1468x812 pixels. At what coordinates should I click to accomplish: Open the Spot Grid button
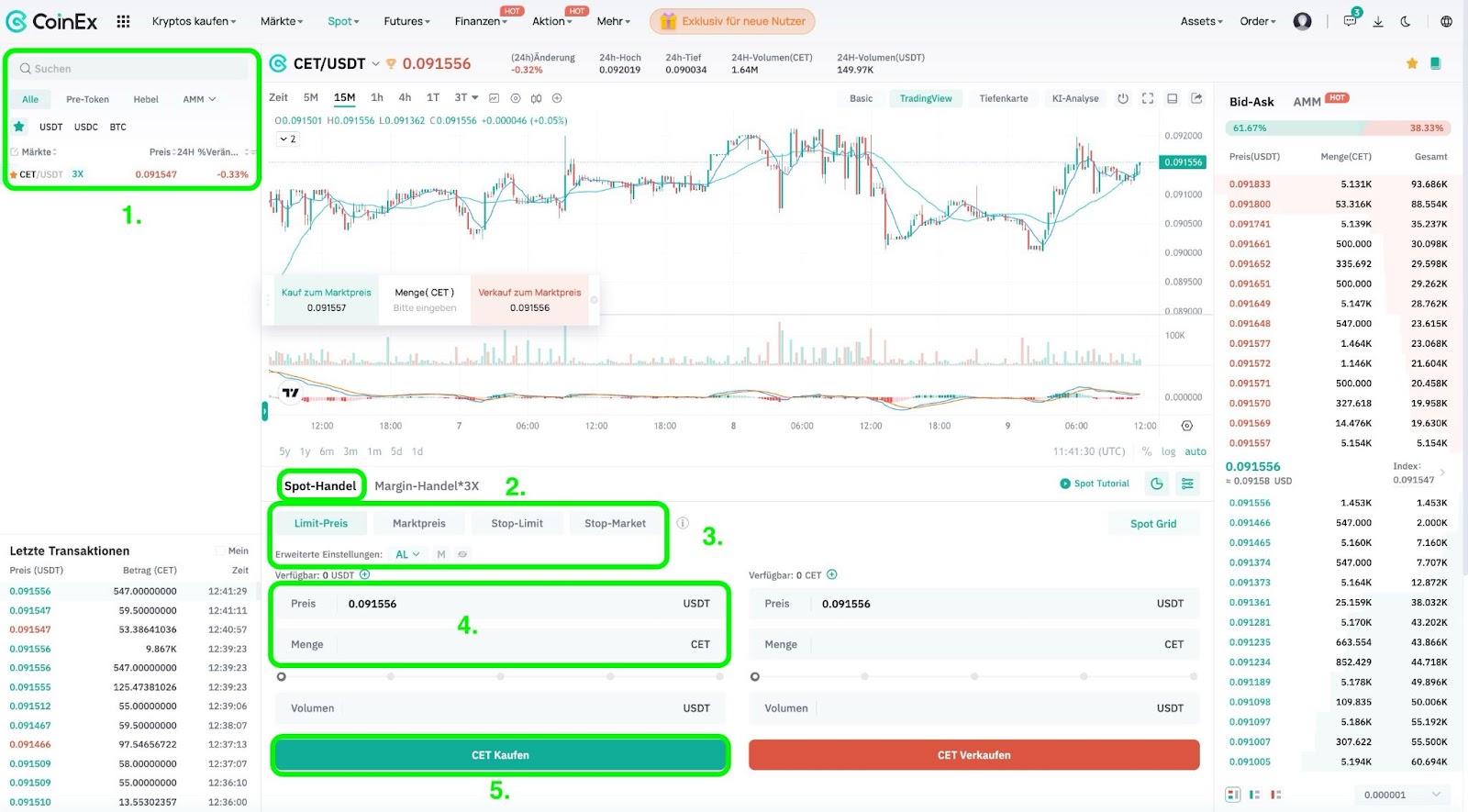[x=1153, y=523]
